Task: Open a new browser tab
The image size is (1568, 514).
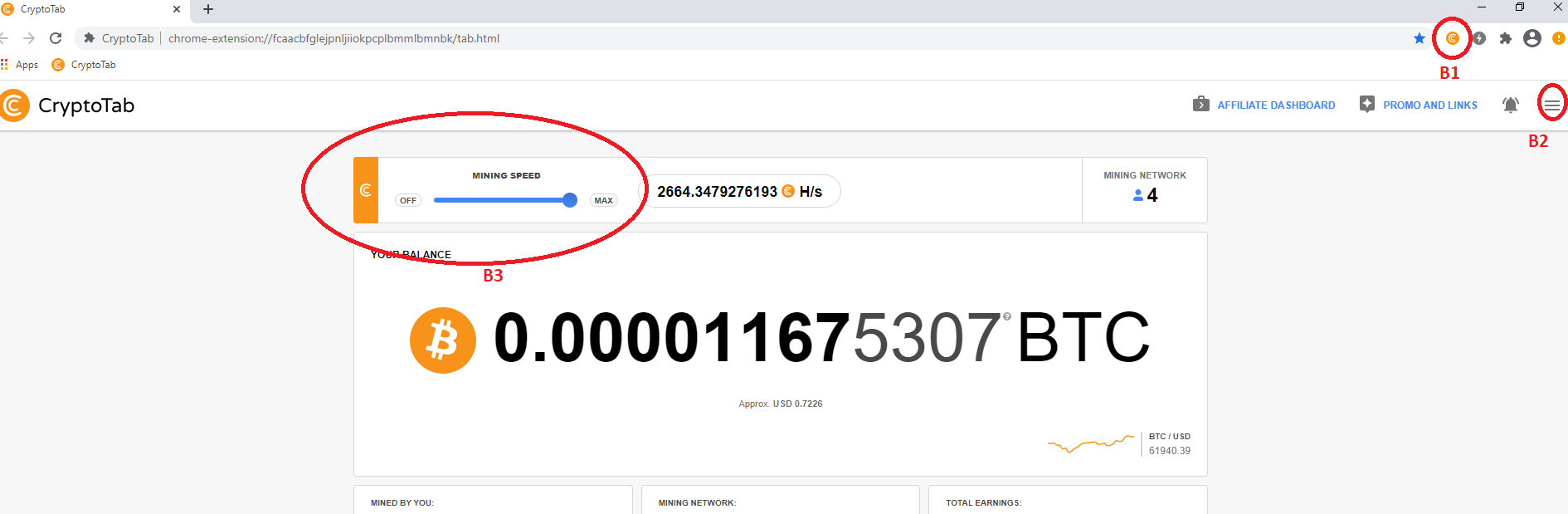Action: coord(208,9)
